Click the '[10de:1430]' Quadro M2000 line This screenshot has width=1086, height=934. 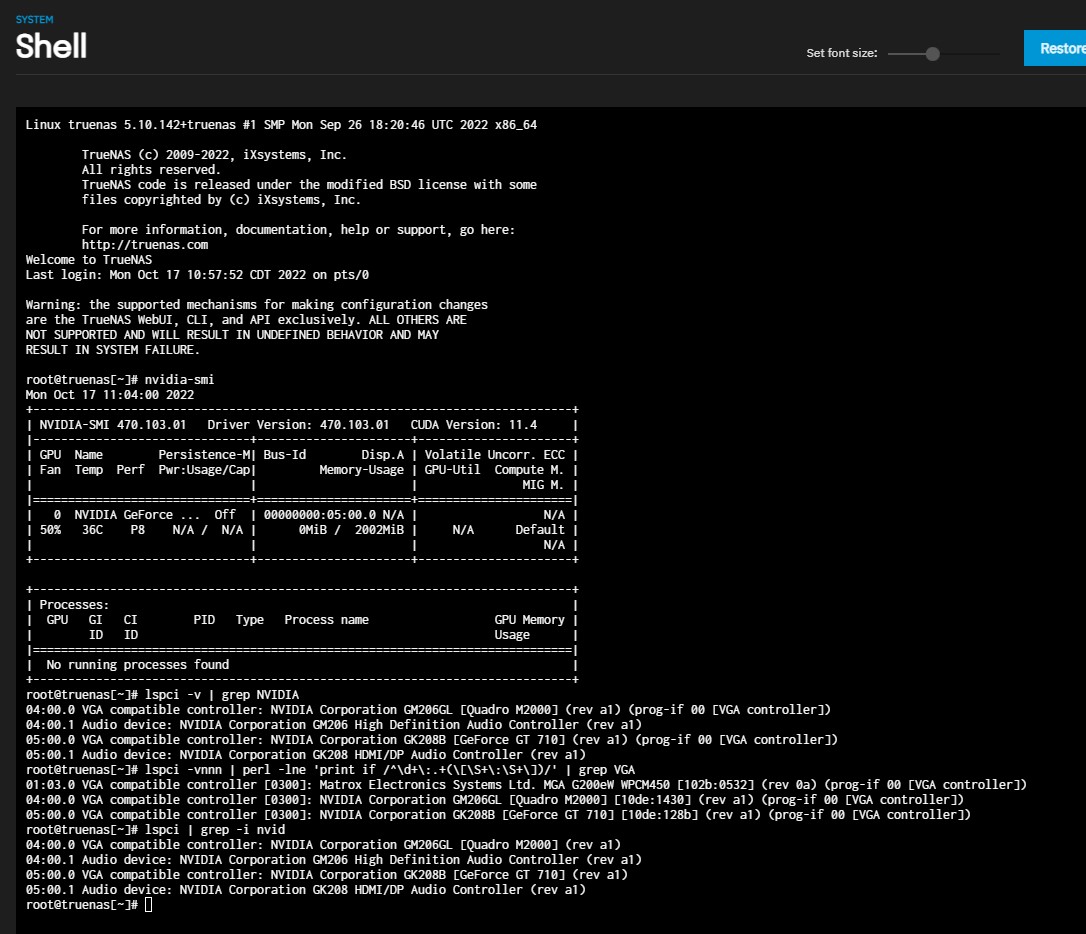495,800
